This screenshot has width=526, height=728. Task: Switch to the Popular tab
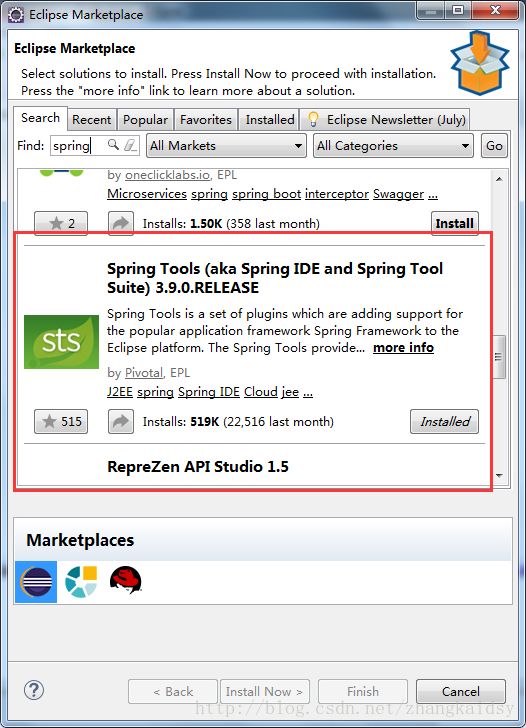(x=145, y=120)
